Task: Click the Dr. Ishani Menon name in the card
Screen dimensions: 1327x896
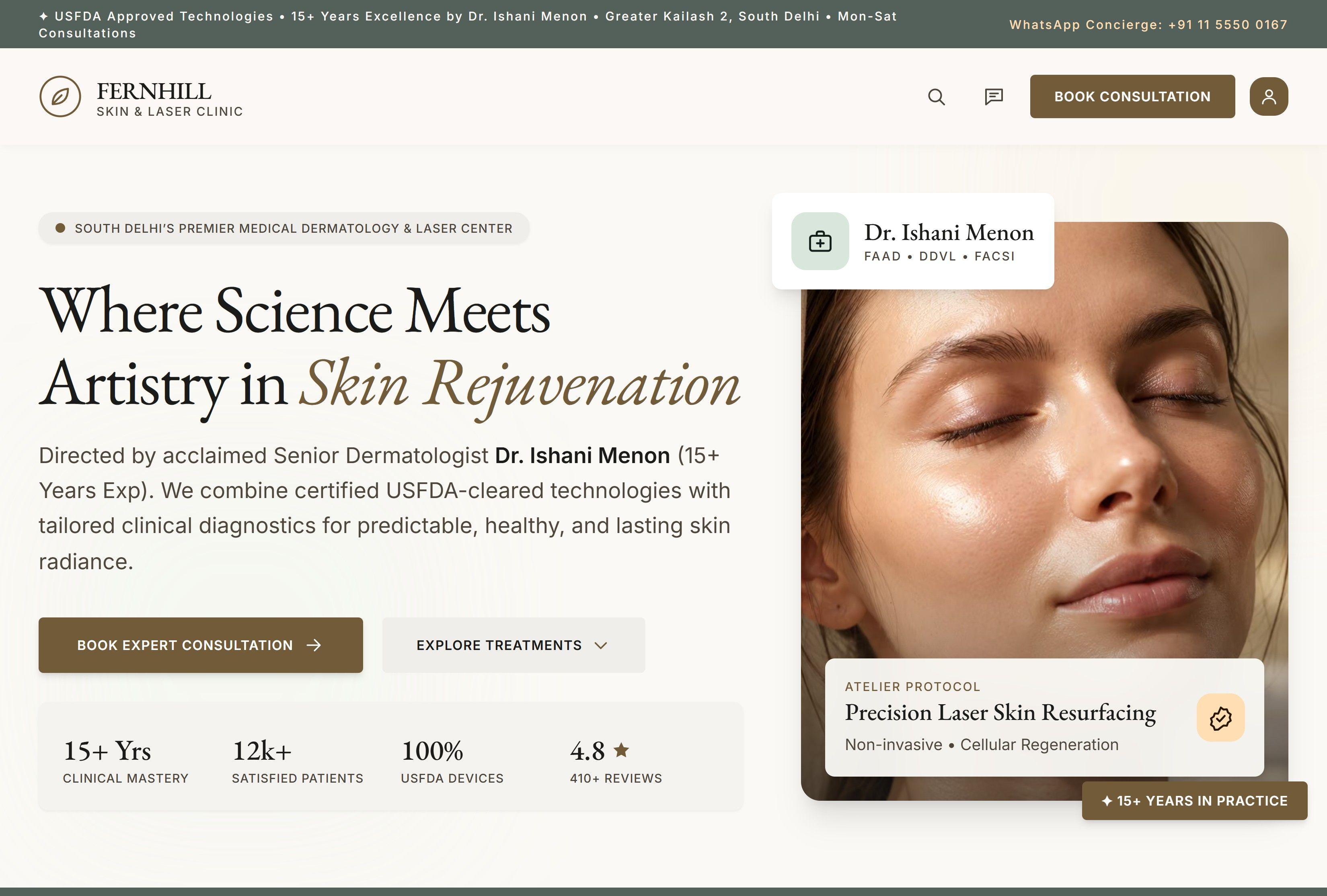Action: click(x=949, y=232)
